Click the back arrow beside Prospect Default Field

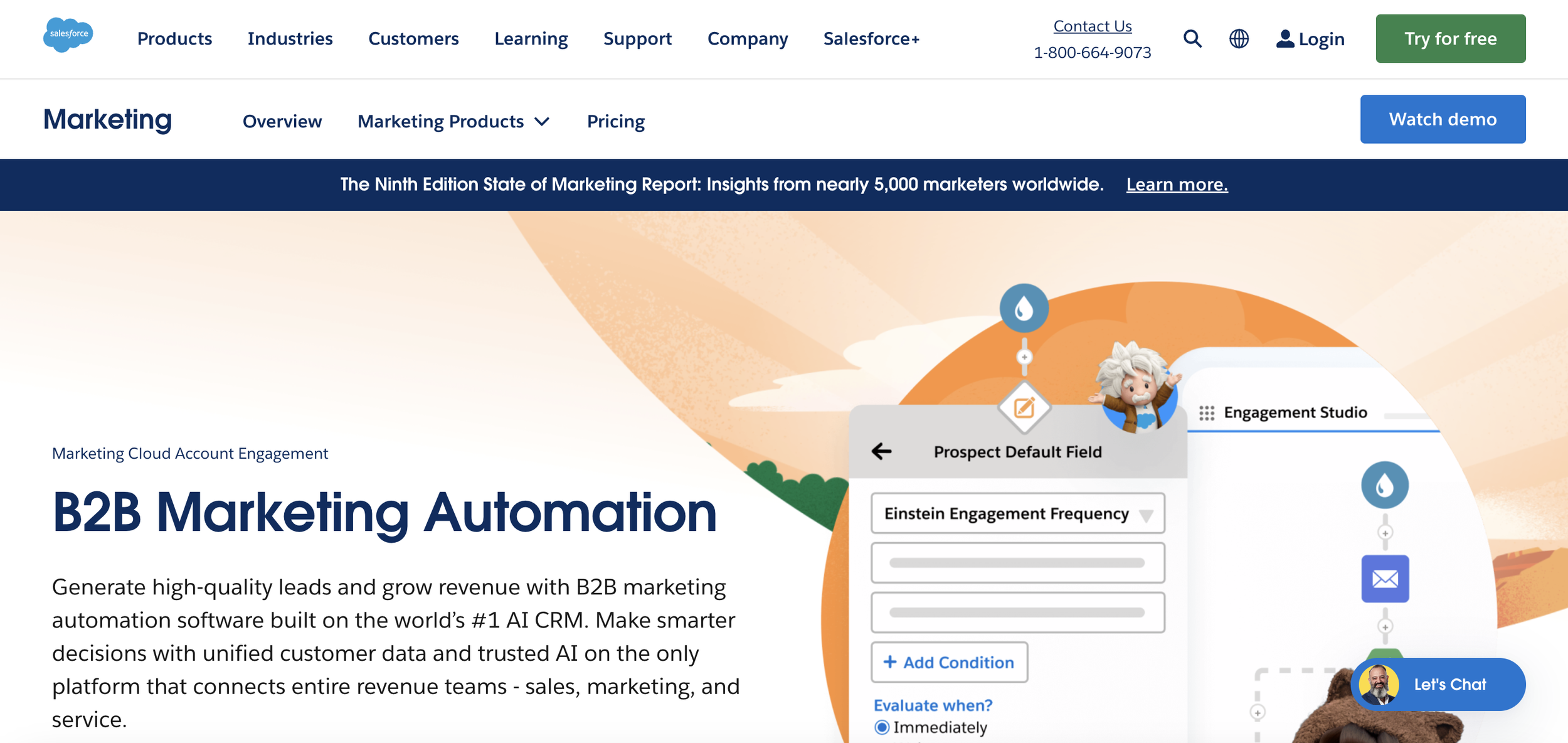881,451
